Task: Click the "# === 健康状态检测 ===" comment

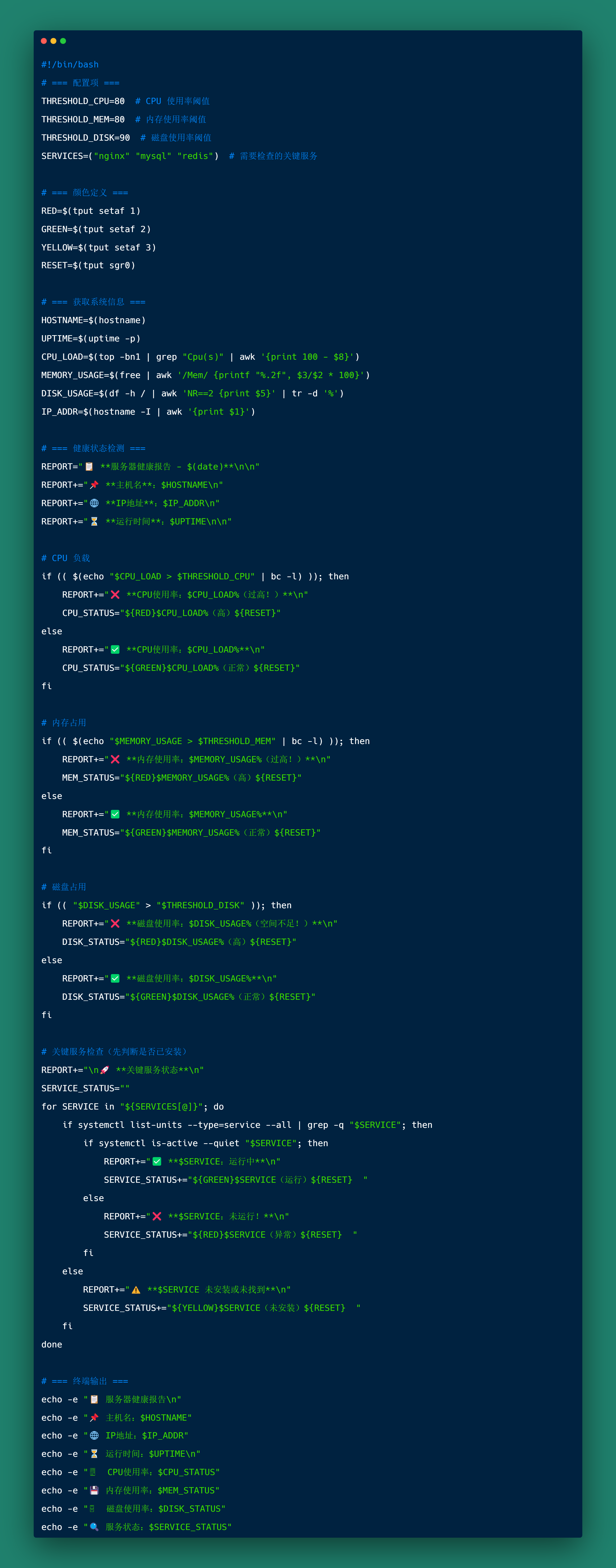Action: 94,448
